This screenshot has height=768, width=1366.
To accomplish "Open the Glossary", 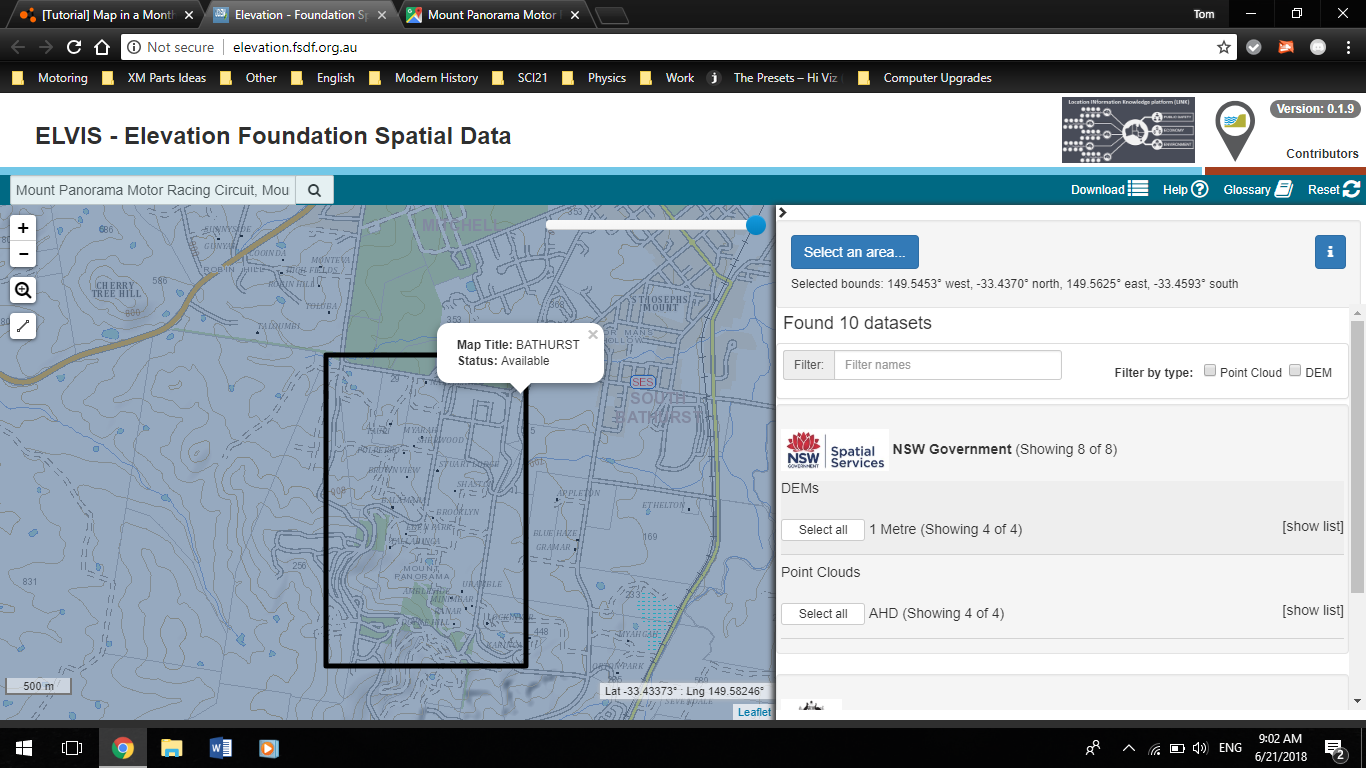I will (1258, 189).
